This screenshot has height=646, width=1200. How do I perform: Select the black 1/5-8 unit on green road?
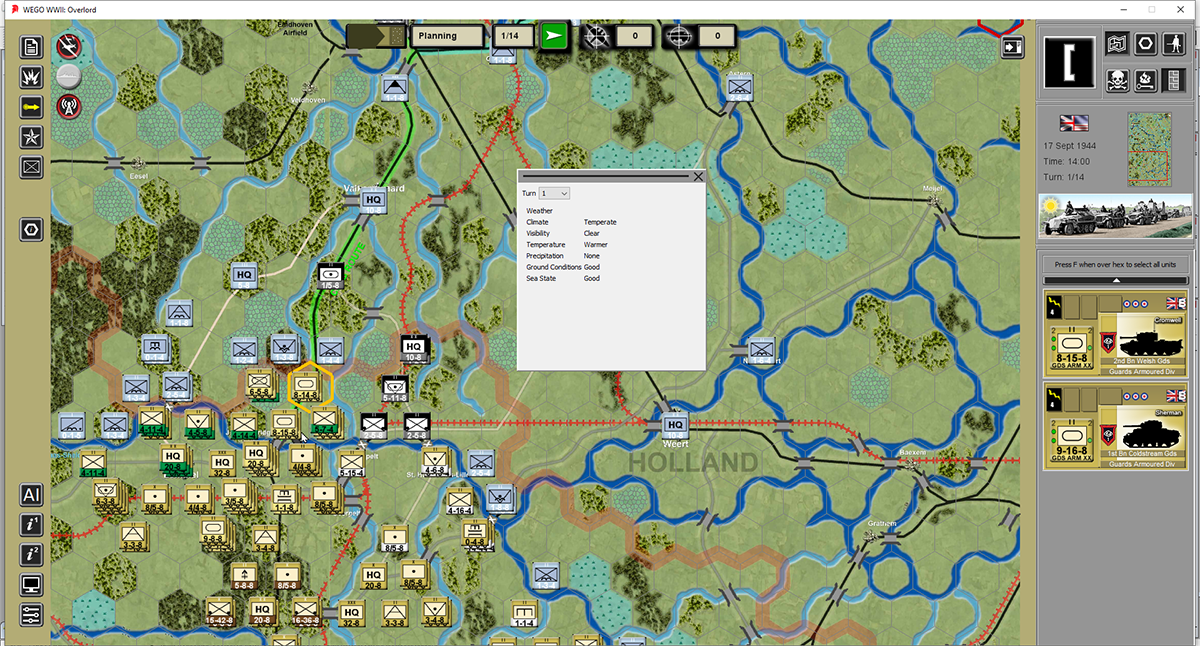332,275
